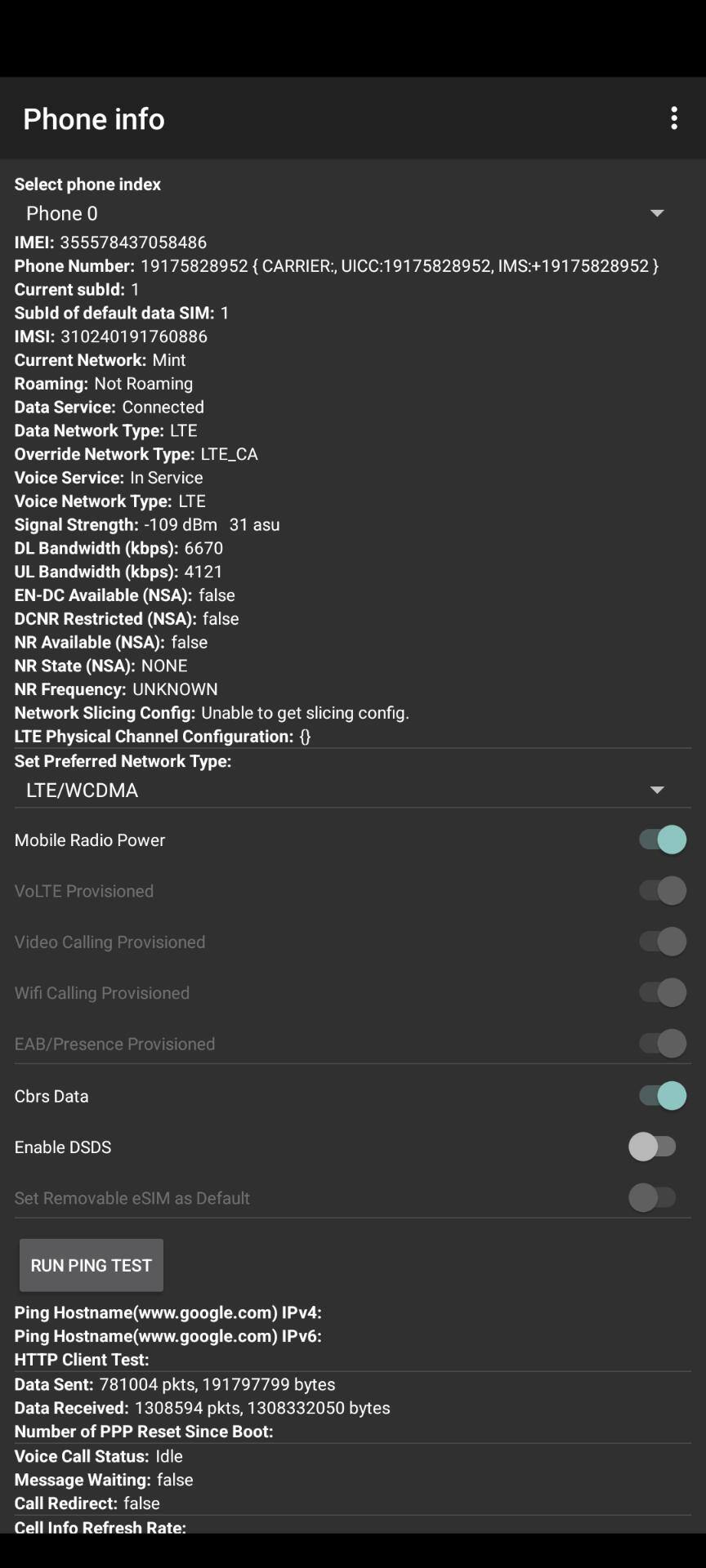Tap the Signal Strength reading
The width and height of the screenshot is (706, 1568).
pyautogui.click(x=212, y=525)
